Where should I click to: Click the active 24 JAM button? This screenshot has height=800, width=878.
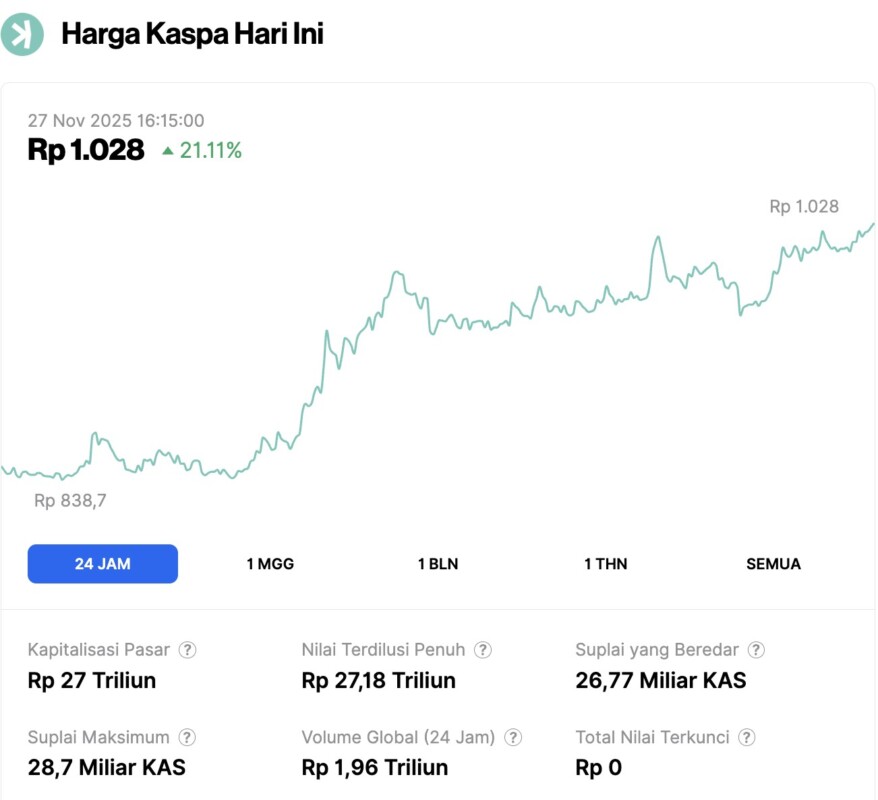point(102,564)
